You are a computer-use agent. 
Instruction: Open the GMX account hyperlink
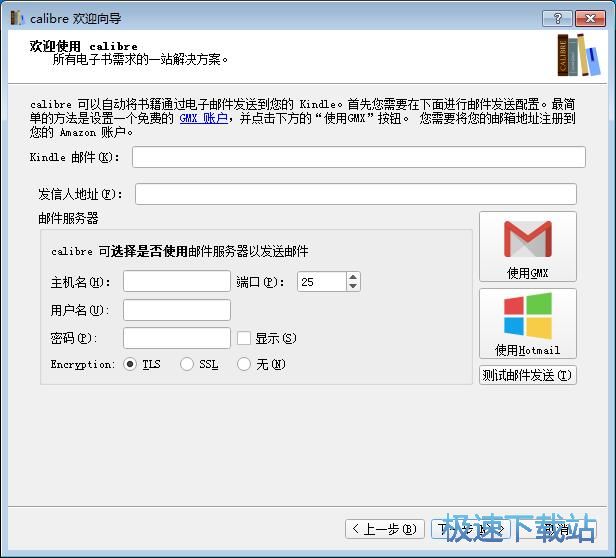(x=204, y=118)
